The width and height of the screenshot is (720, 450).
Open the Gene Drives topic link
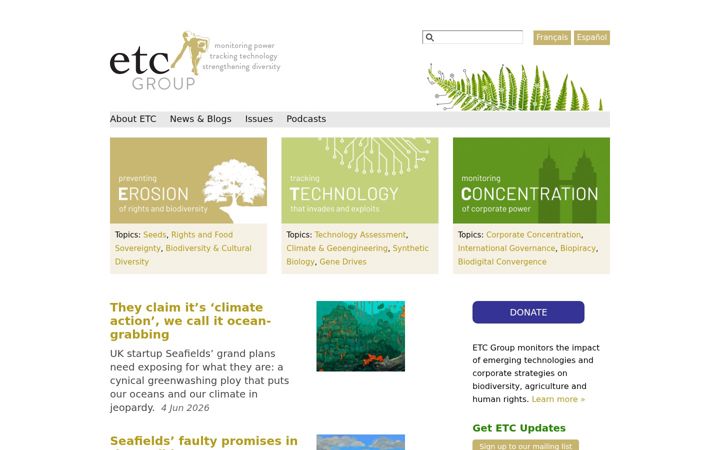point(343,262)
